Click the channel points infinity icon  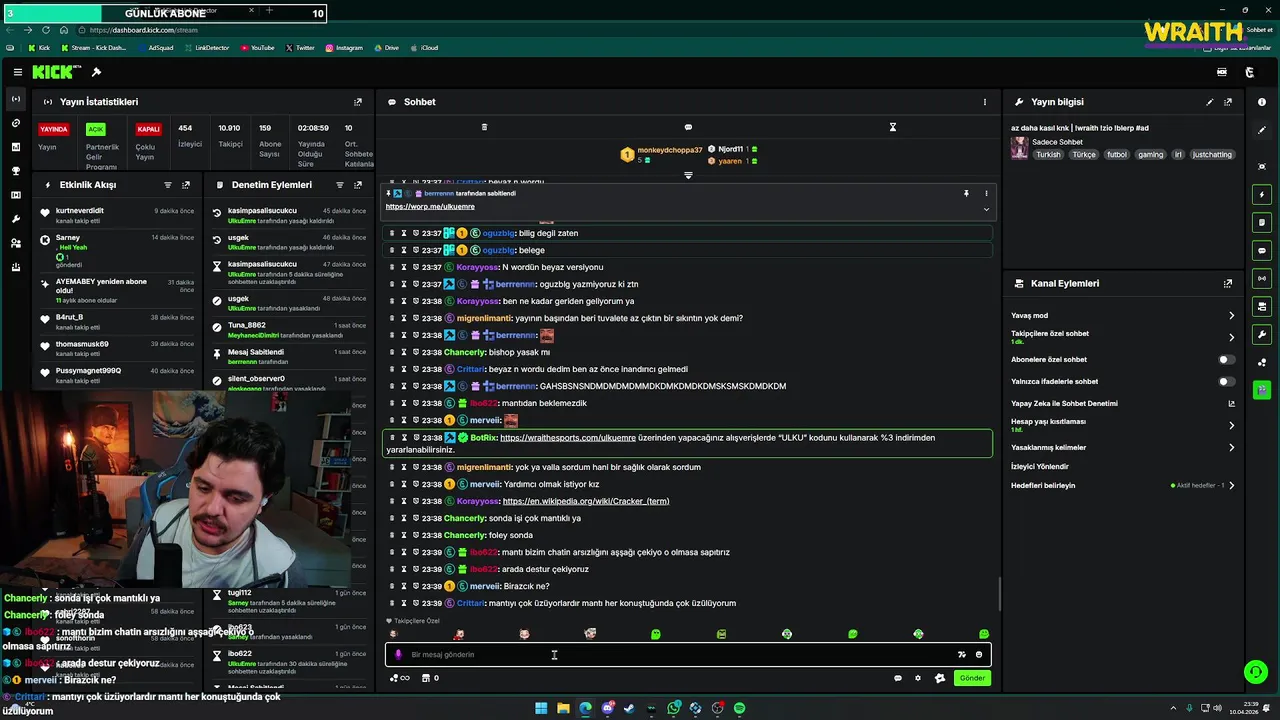pos(399,678)
